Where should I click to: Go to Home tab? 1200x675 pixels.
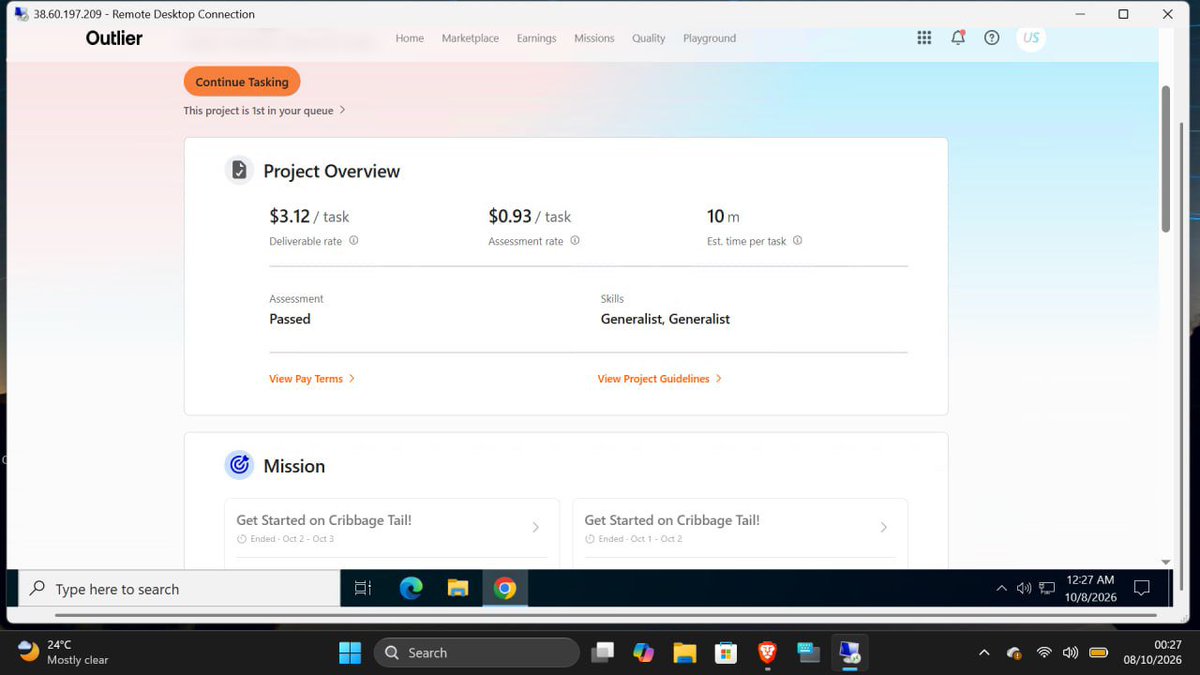coord(410,38)
